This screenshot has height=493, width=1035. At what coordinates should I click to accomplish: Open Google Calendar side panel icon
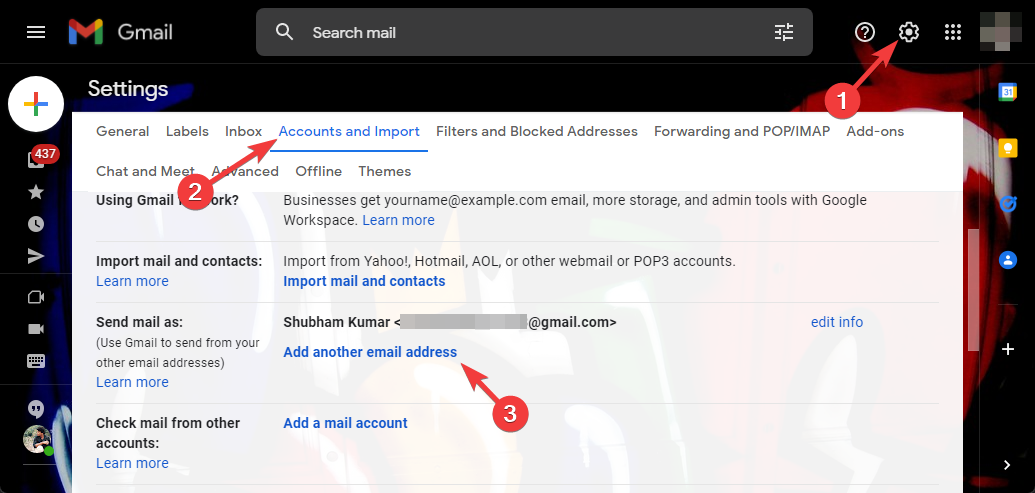1007,92
